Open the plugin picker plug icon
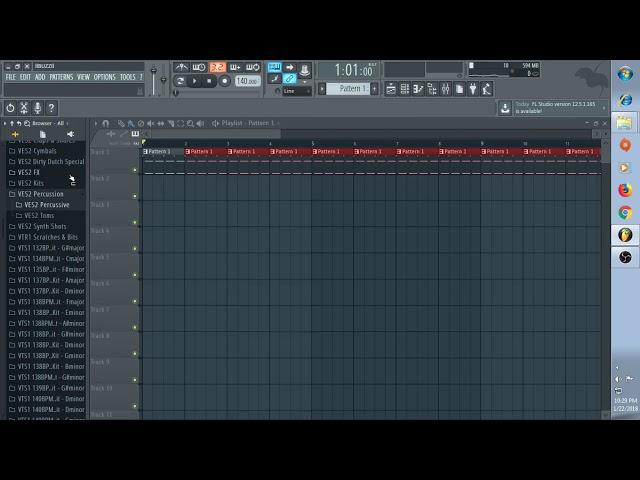This screenshot has height=480, width=640. 473,89
